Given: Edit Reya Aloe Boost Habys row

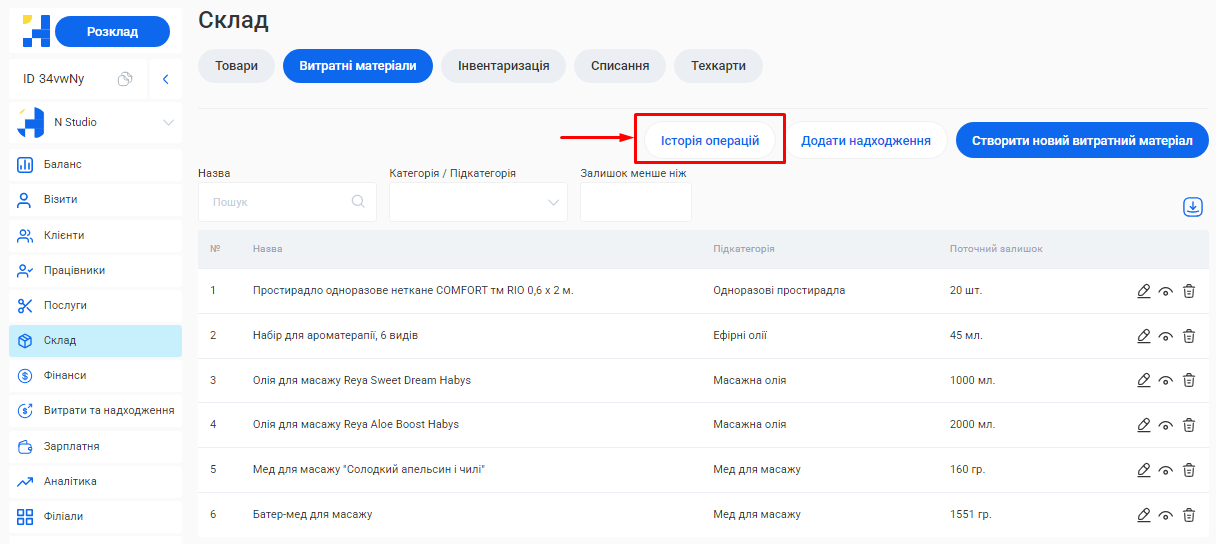Looking at the screenshot, I should pos(1144,425).
